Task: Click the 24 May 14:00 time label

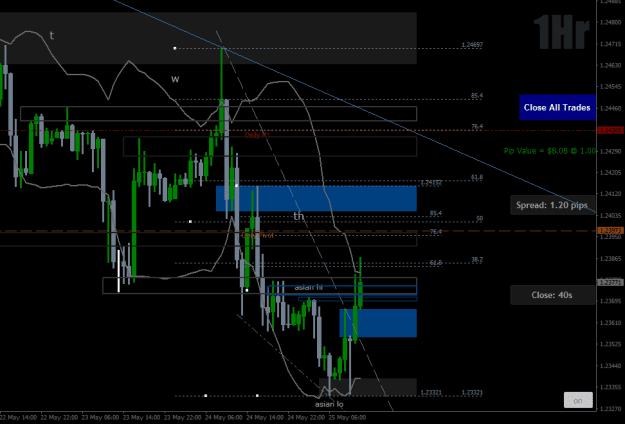Action: click(266, 418)
